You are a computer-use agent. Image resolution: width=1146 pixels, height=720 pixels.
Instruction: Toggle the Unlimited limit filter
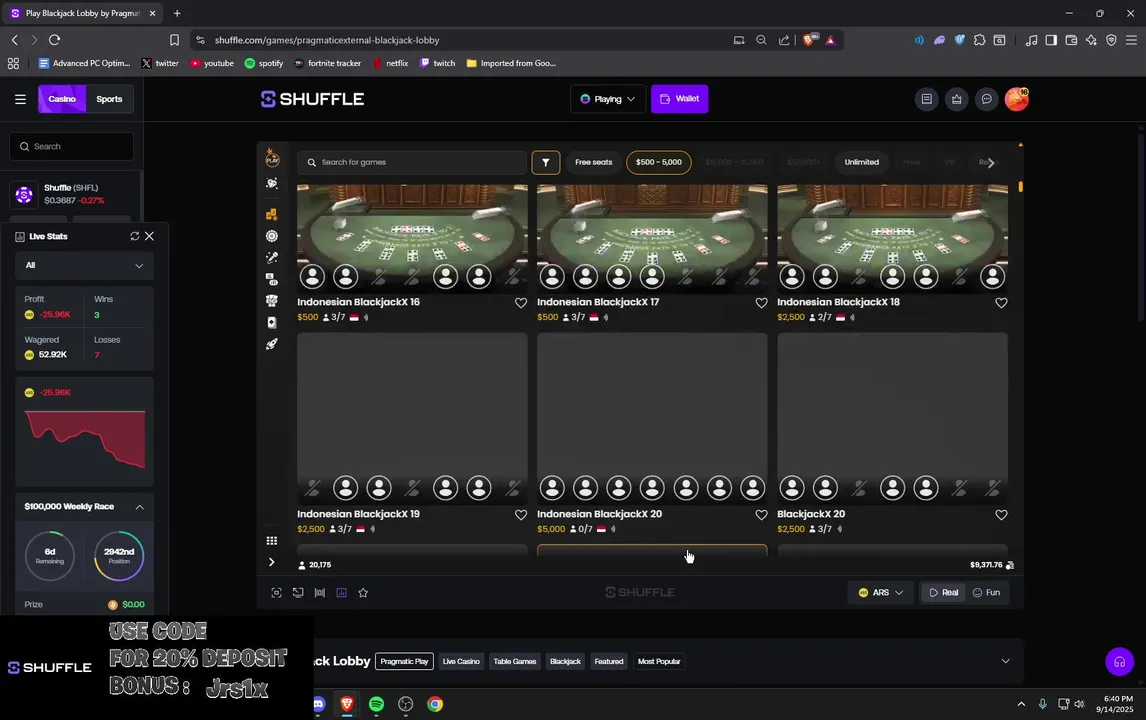862,162
